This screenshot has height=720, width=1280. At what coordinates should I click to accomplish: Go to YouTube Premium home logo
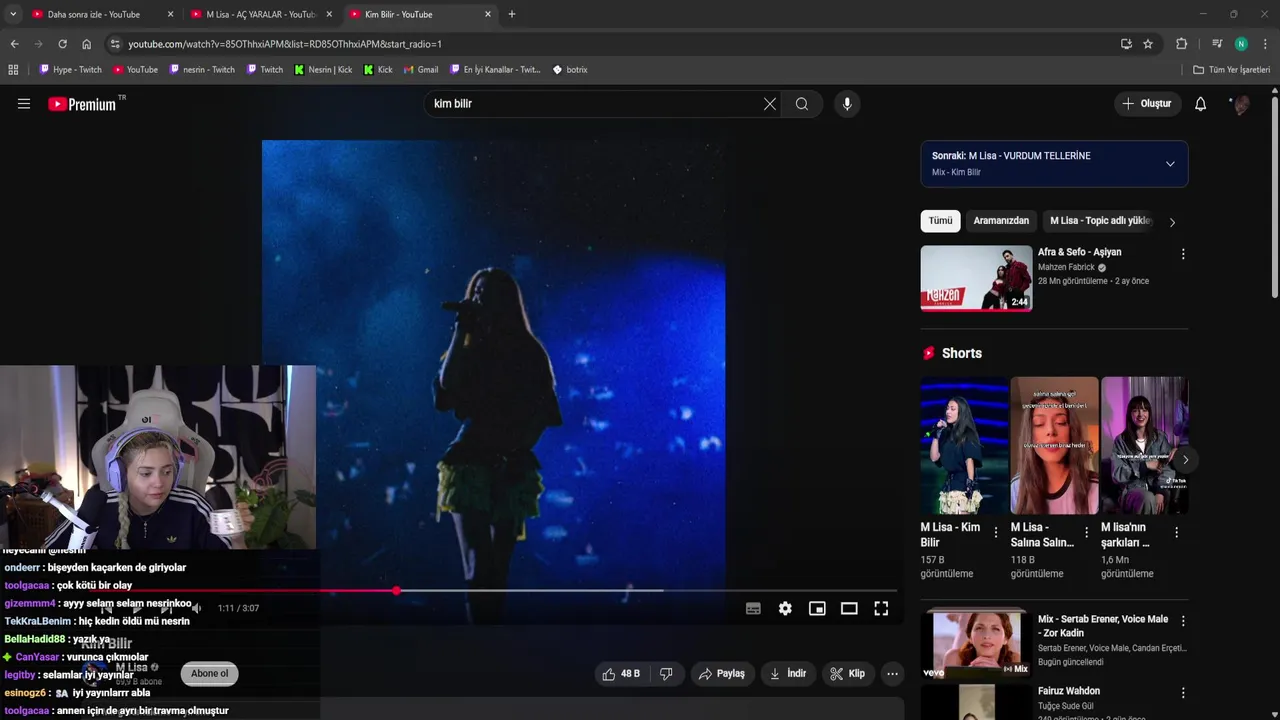[83, 104]
